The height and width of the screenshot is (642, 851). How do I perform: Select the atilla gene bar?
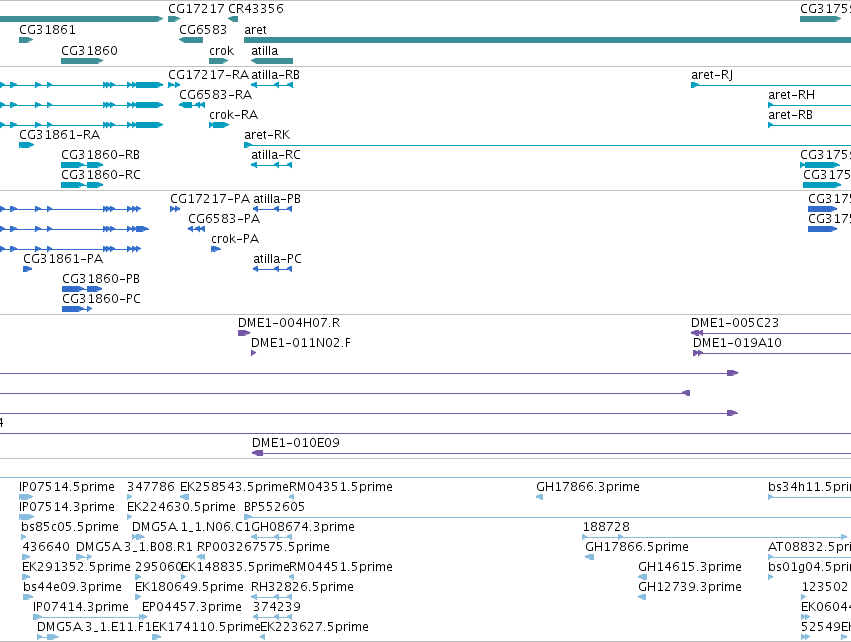(x=272, y=61)
